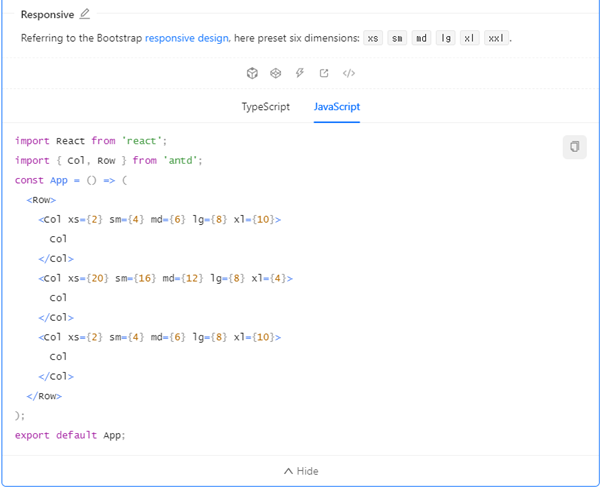The image size is (602, 489).
Task: Click the import Col, Row from 'antd' line
Action: click(108, 160)
